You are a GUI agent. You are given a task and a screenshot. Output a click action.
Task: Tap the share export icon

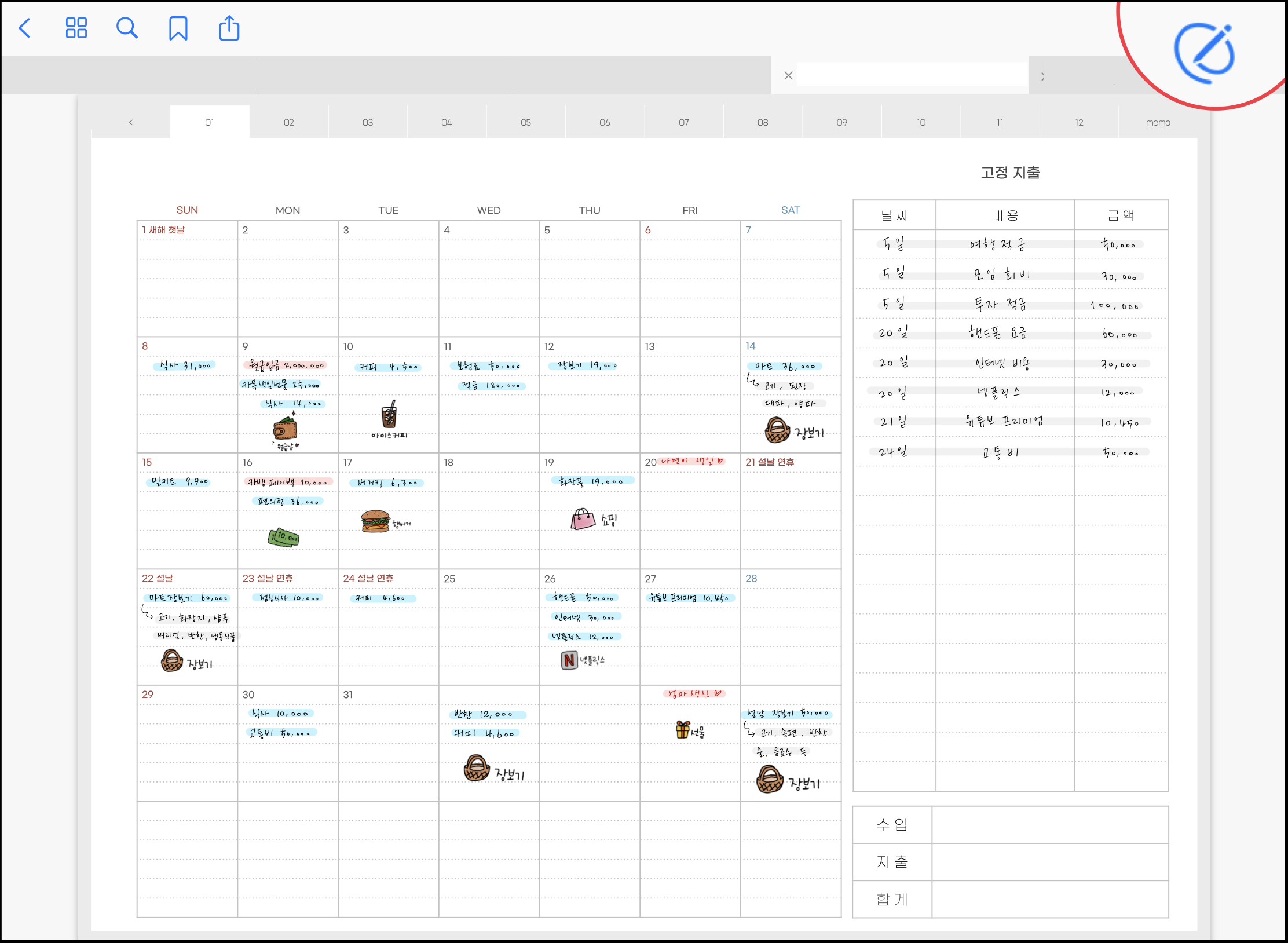coord(229,28)
